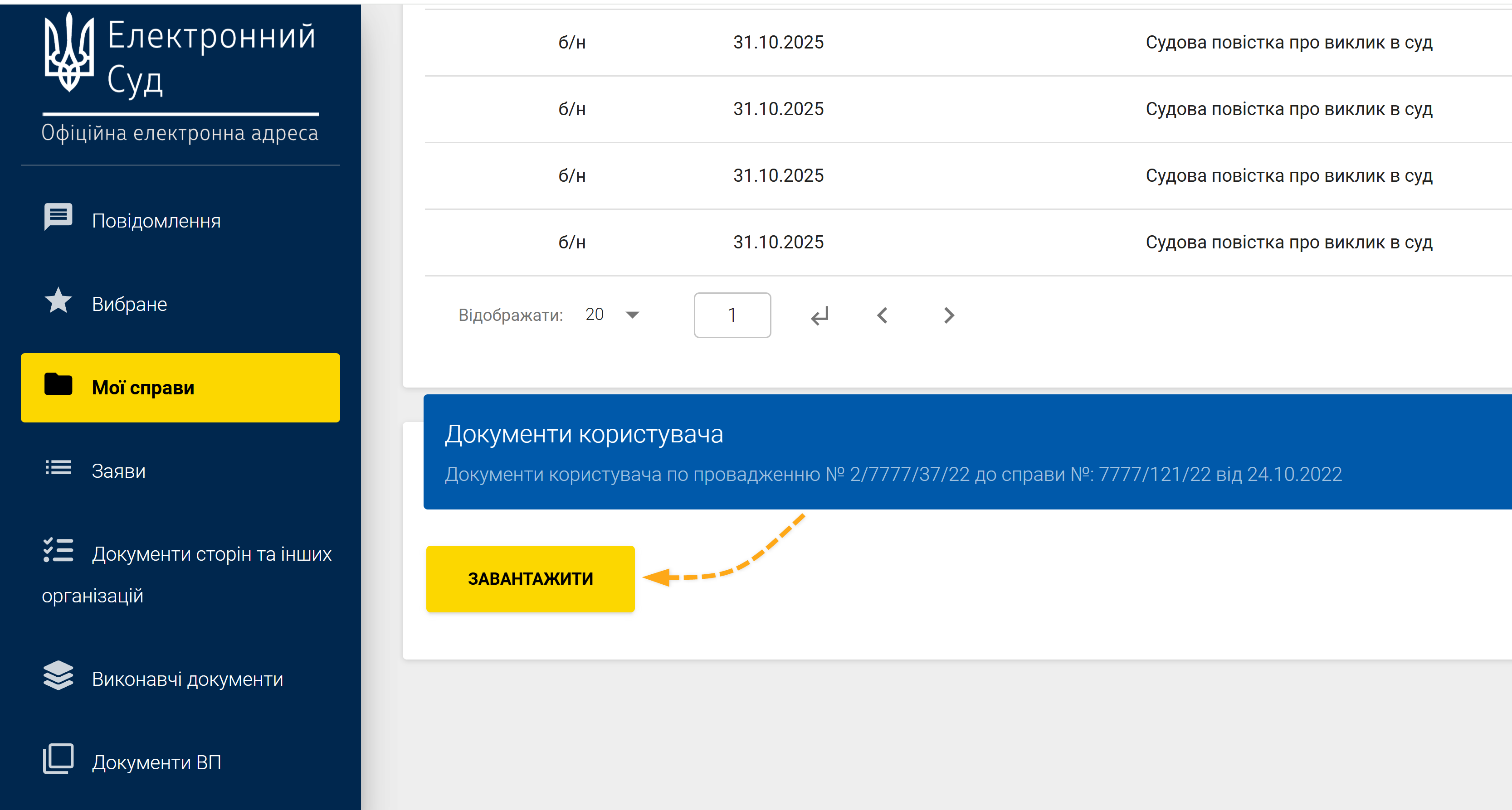Click the star icon next to Вибране
The width and height of the screenshot is (1512, 810).
58,301
